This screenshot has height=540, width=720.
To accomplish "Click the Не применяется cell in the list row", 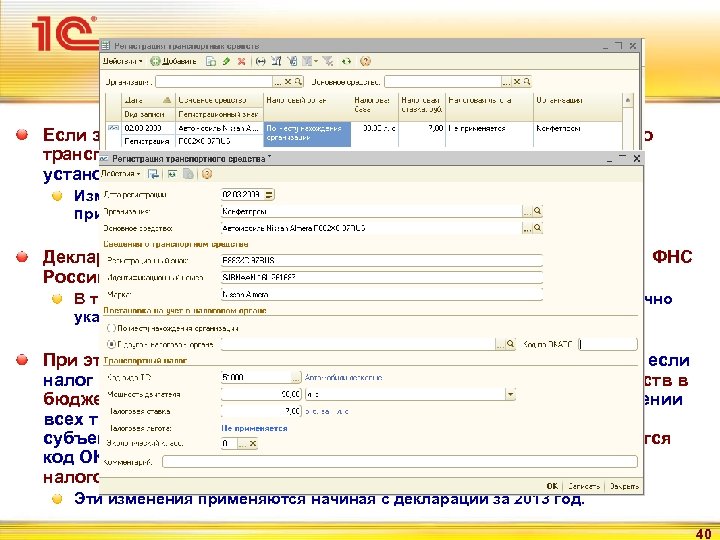I will click(x=489, y=129).
